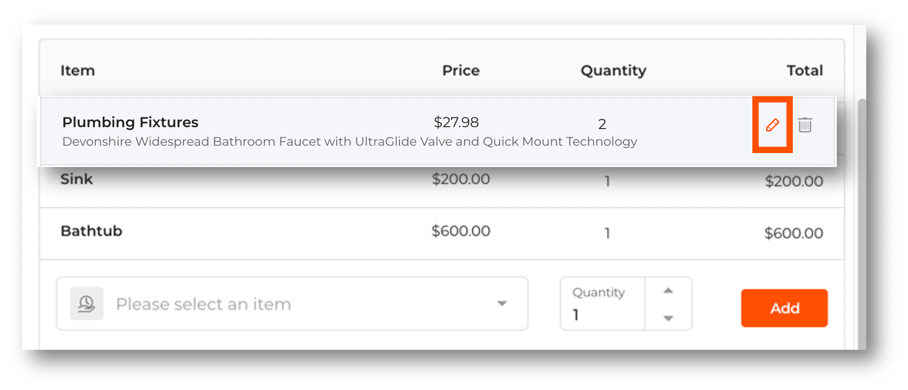
Task: Click the Total column header
Action: click(805, 71)
